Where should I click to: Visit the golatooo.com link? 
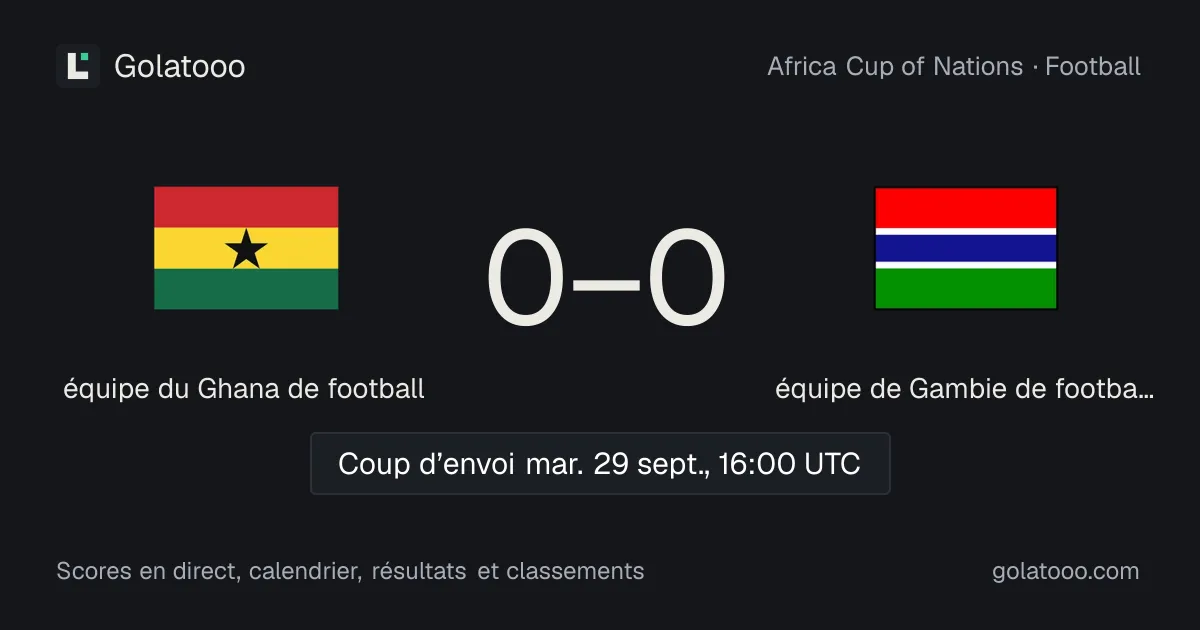(x=1066, y=571)
